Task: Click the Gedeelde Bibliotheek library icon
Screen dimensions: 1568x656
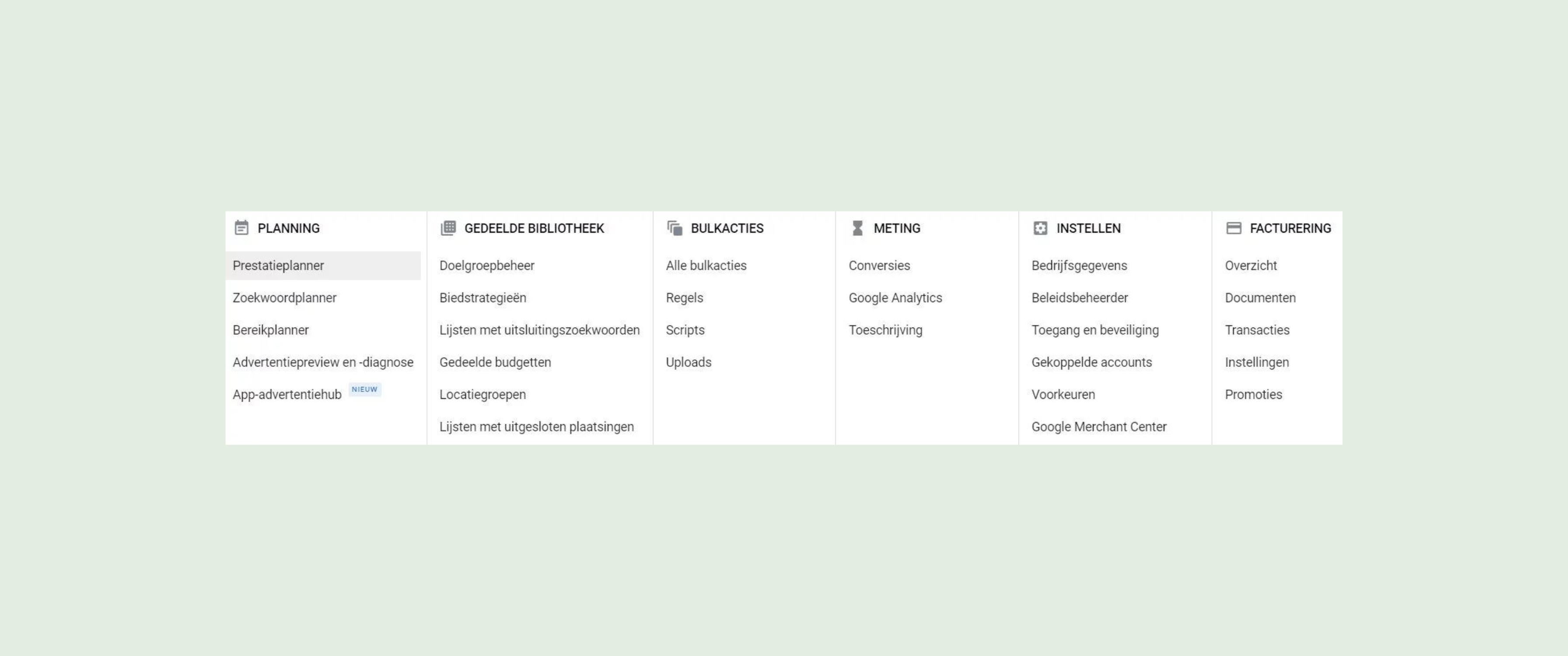Action: (448, 228)
